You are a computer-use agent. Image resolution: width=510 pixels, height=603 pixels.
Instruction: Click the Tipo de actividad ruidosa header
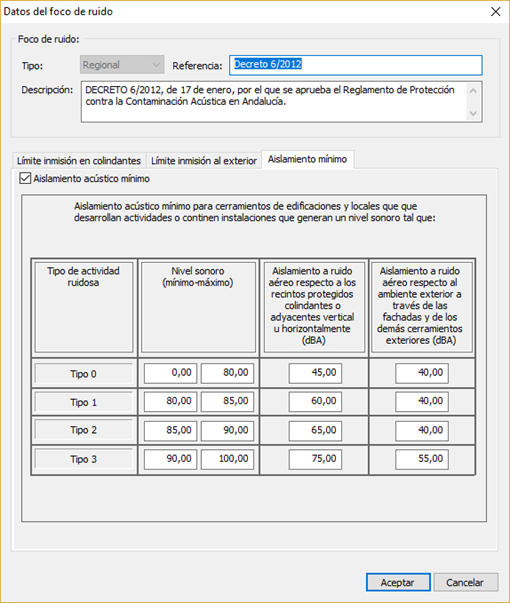pos(83,307)
